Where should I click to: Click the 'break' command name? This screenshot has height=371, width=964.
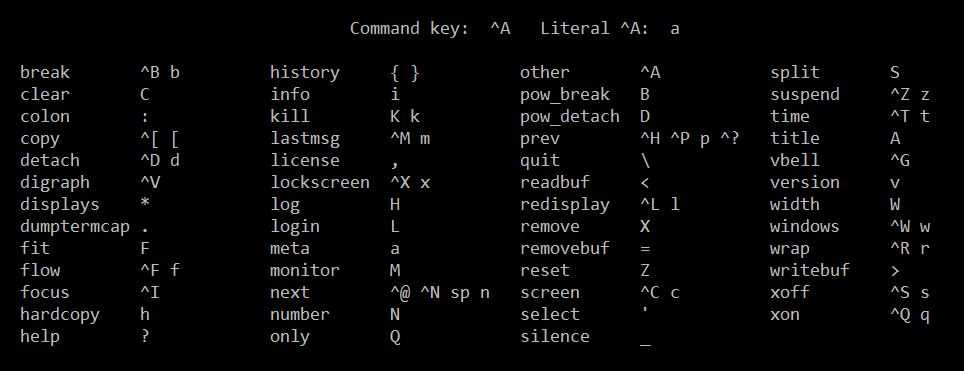tap(45, 73)
